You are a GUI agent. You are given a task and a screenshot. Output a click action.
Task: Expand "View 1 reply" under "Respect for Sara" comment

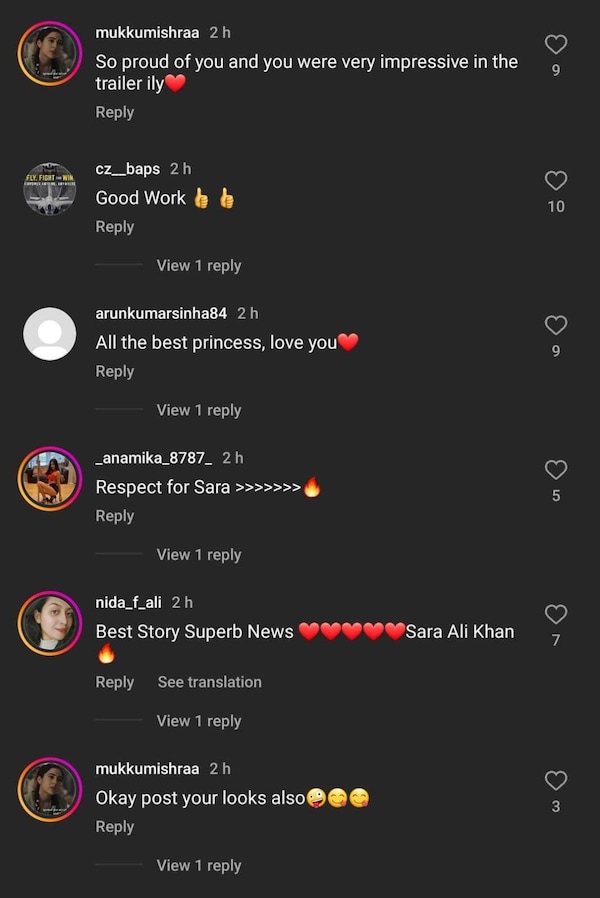198,554
